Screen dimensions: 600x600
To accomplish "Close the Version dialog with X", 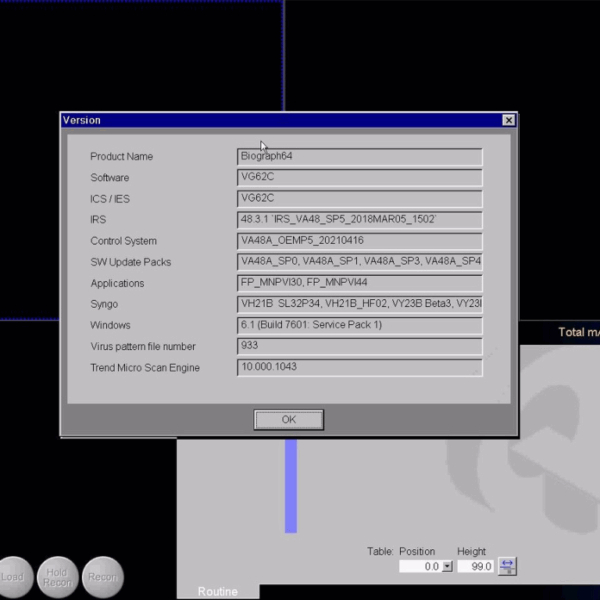I will (x=508, y=120).
